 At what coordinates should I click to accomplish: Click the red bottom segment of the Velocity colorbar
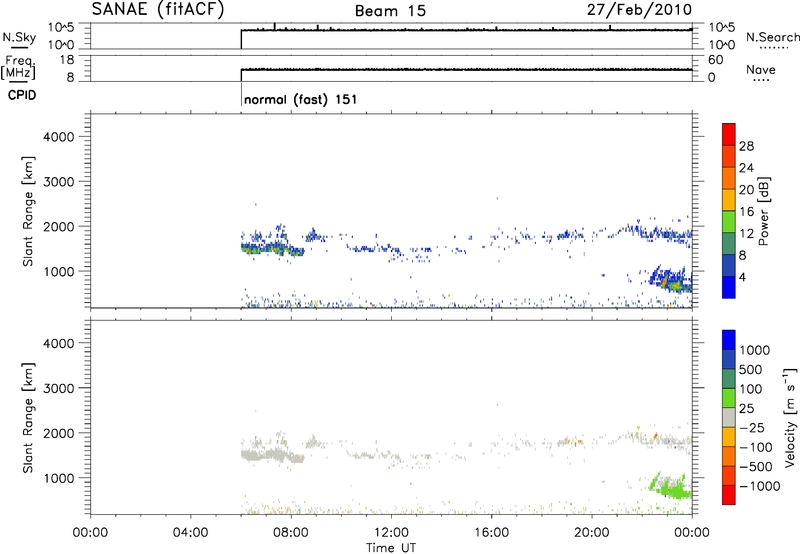pos(729,495)
